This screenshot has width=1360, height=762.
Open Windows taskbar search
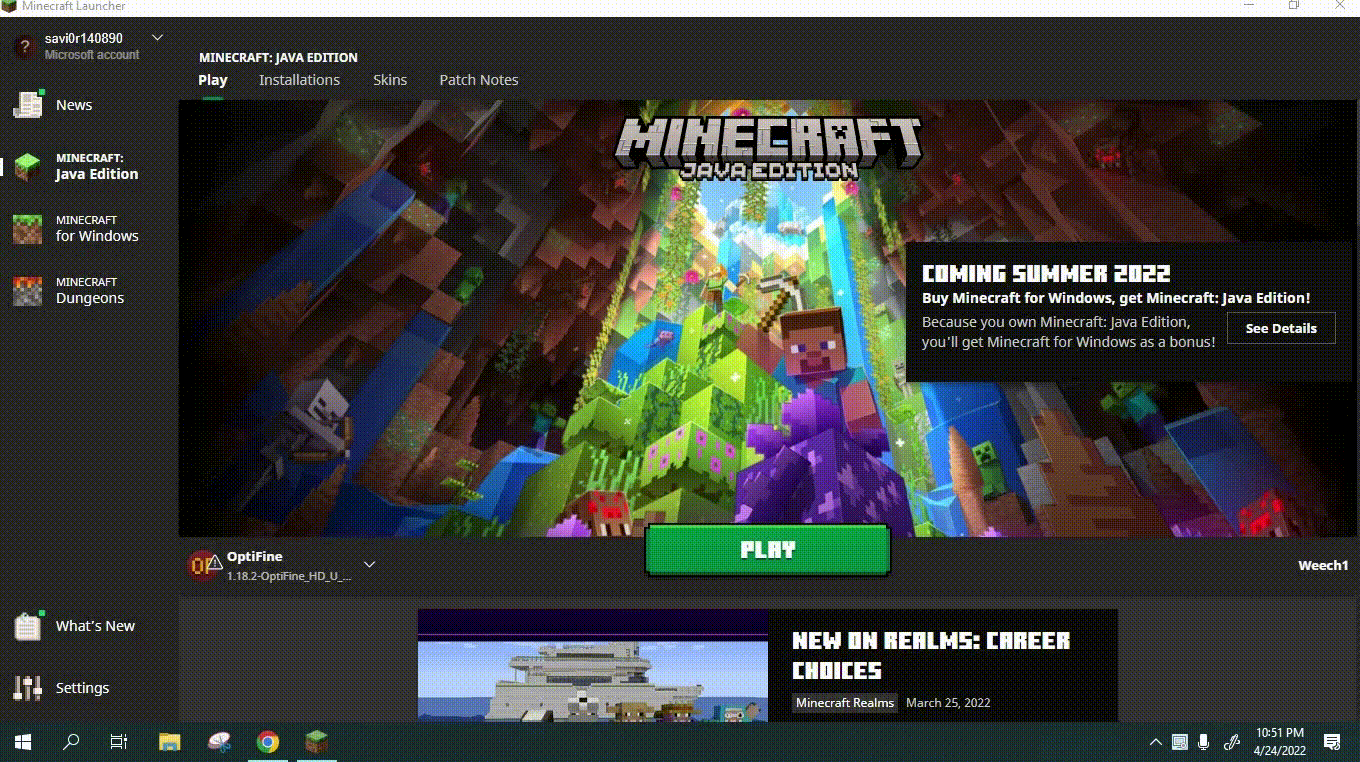click(71, 742)
